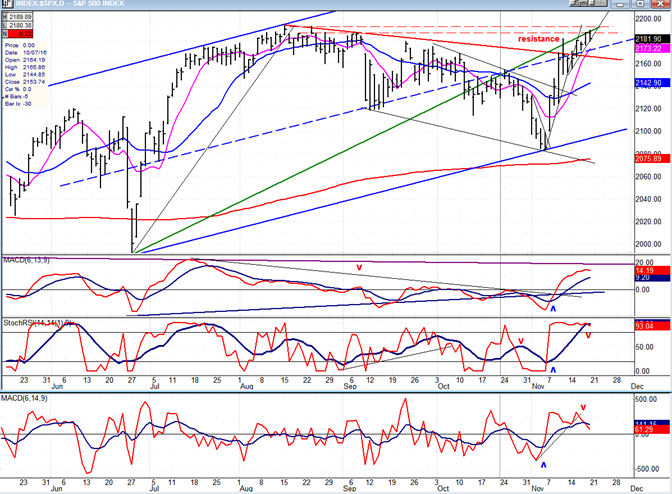Viewport: 672px width, 494px height.
Task: Click red v sell marker in MACD(6,14,9) panel
Action: coord(583,407)
